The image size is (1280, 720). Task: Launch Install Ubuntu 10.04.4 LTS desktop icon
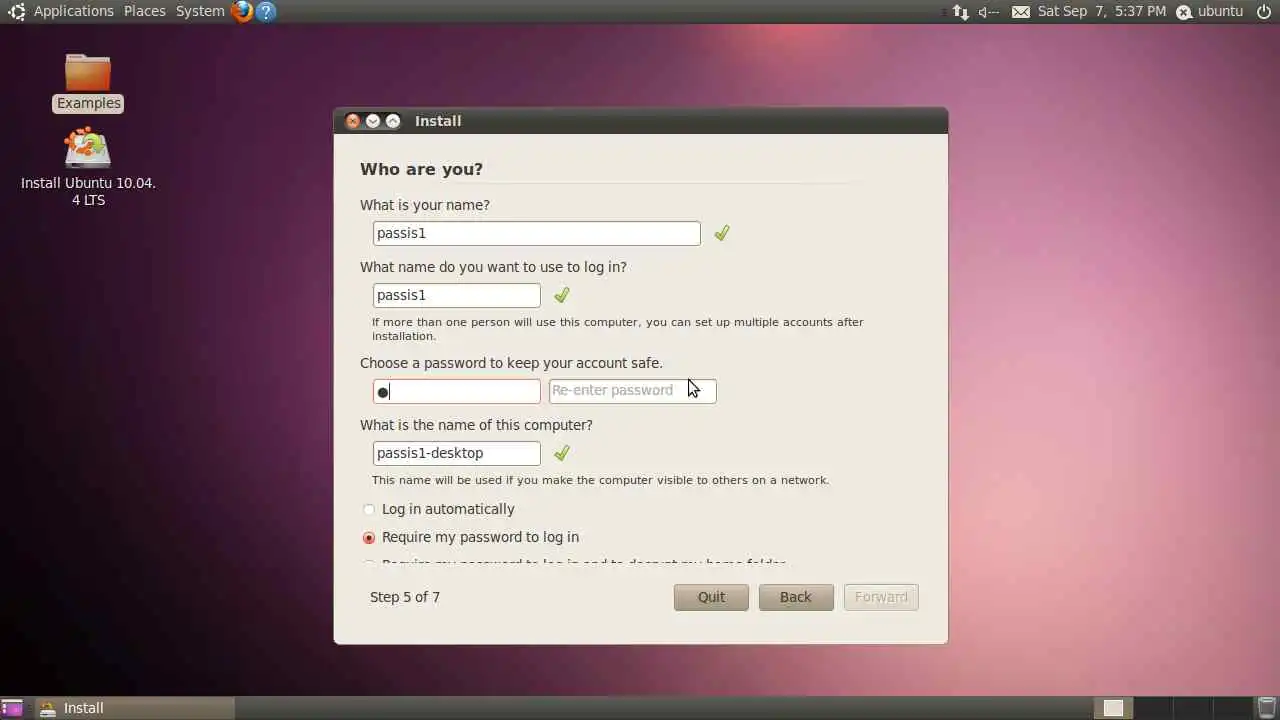(88, 167)
